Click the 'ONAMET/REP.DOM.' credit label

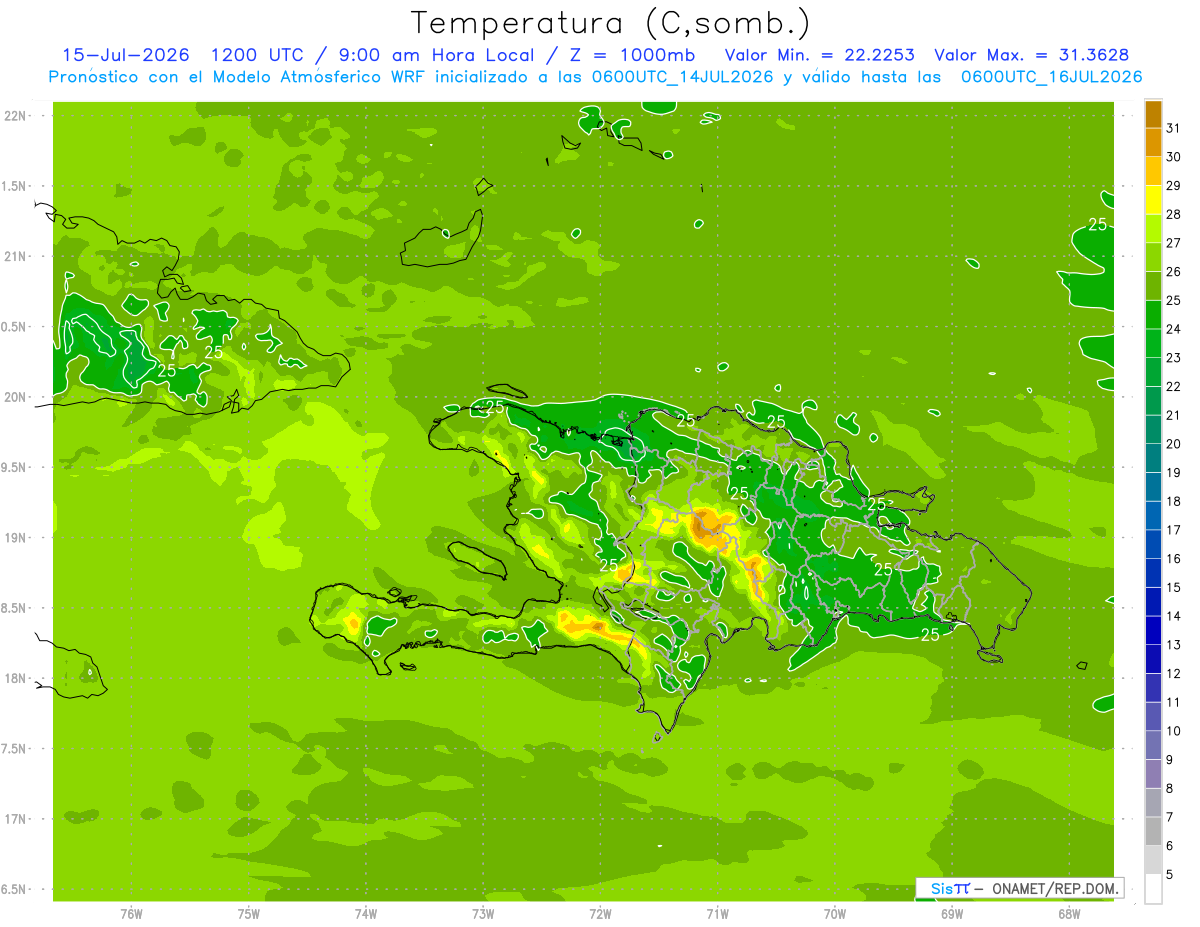pos(1056,888)
